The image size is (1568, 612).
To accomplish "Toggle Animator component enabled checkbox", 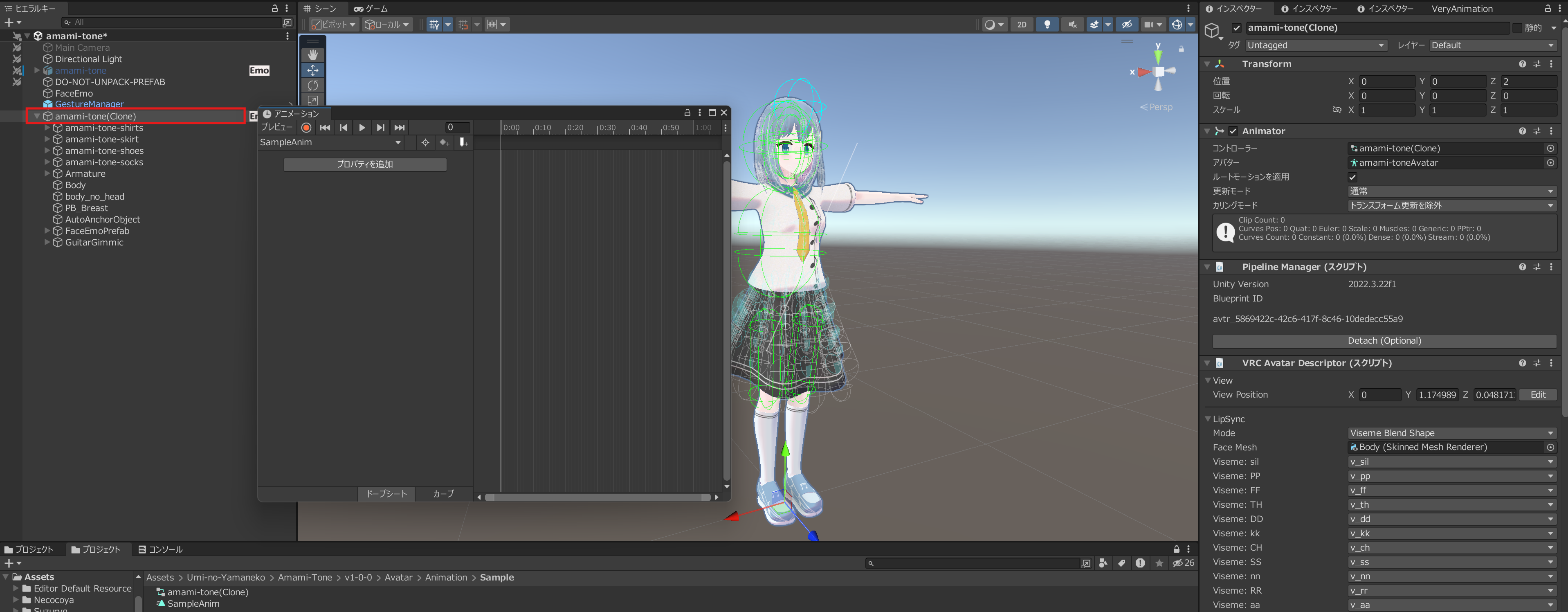I will click(x=1233, y=131).
